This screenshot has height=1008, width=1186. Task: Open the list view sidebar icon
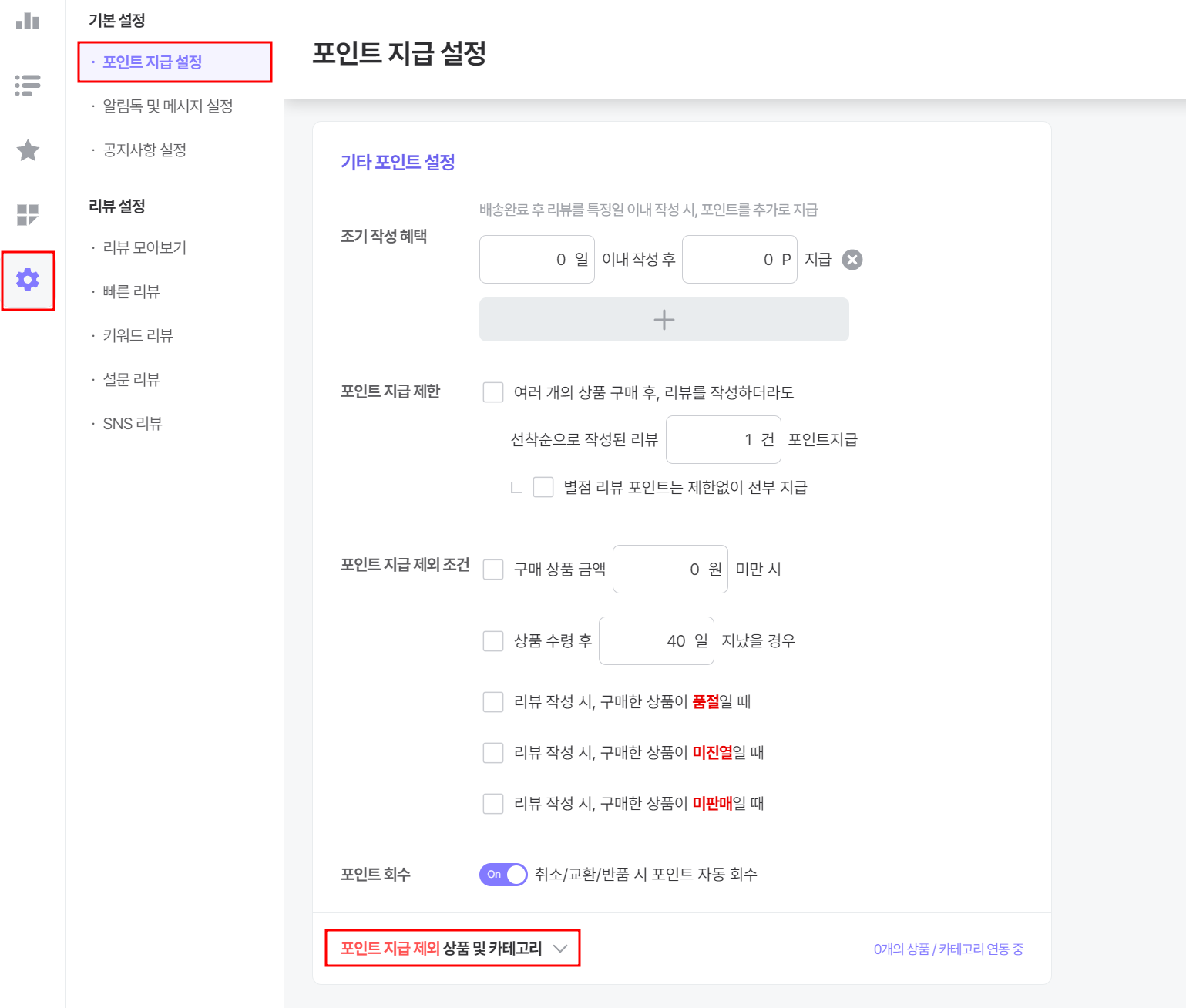pos(28,85)
